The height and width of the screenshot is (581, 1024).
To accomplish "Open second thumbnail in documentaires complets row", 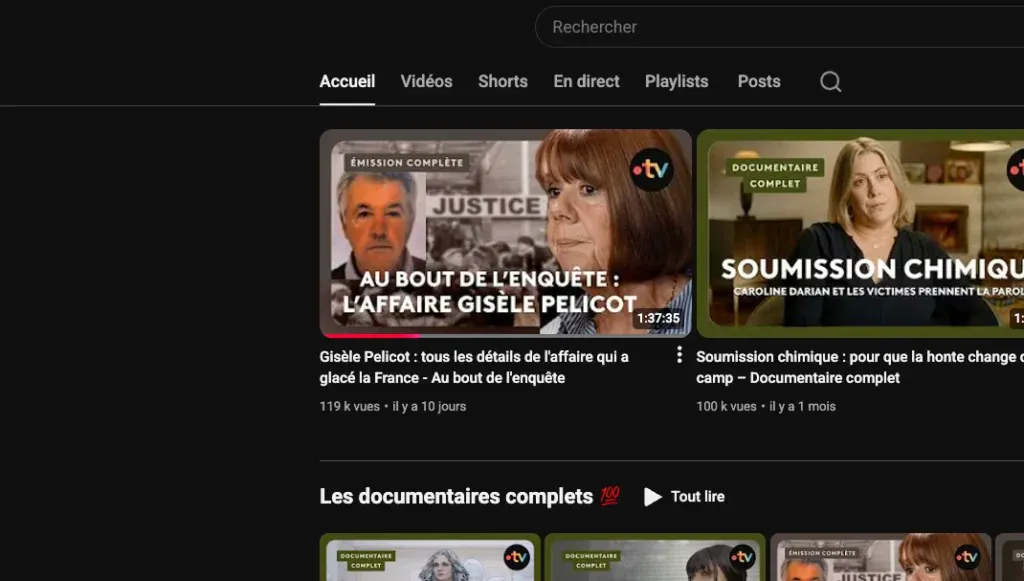I will pyautogui.click(x=655, y=557).
